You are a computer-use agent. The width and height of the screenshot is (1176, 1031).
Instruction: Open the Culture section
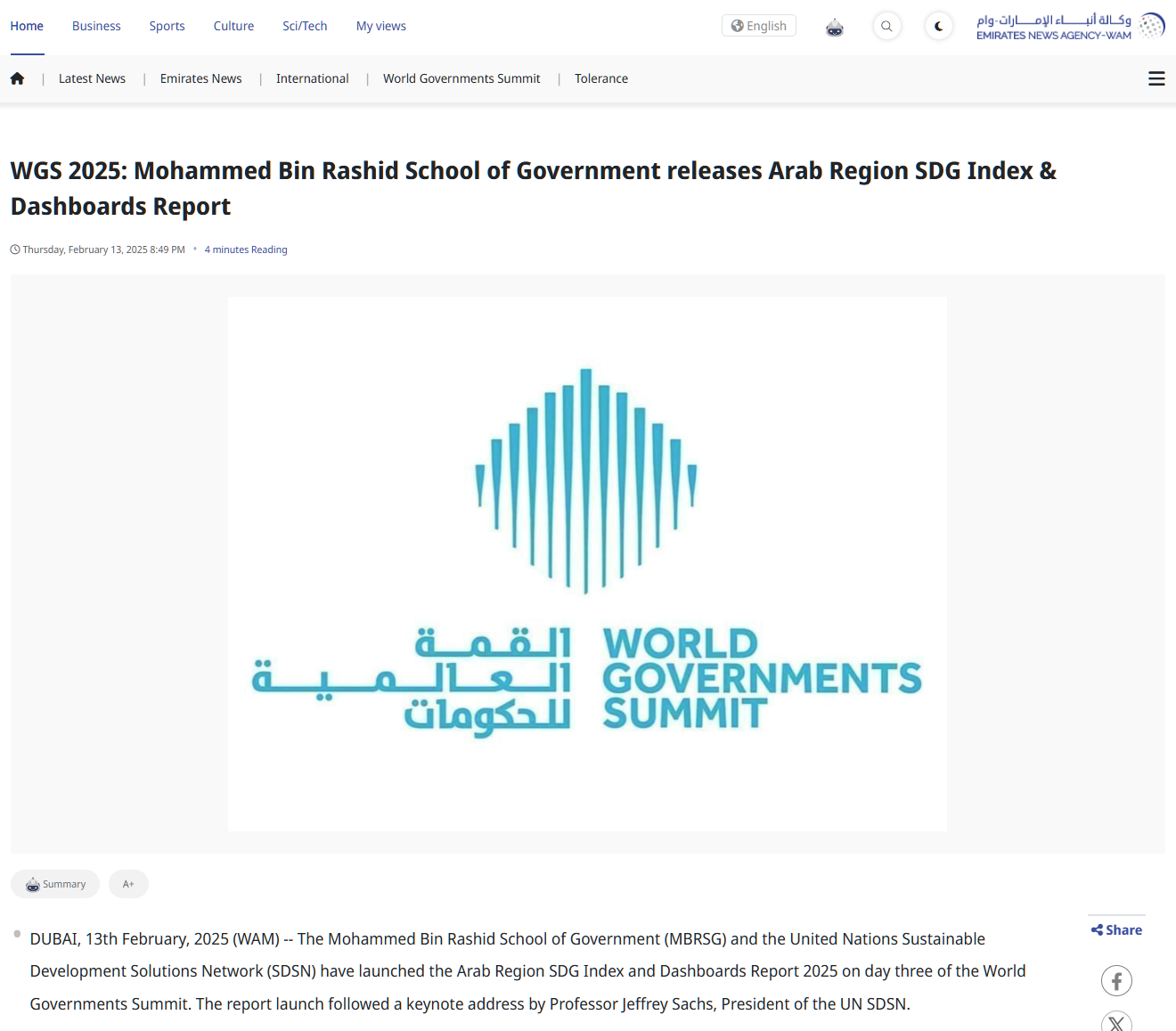pyautogui.click(x=233, y=26)
